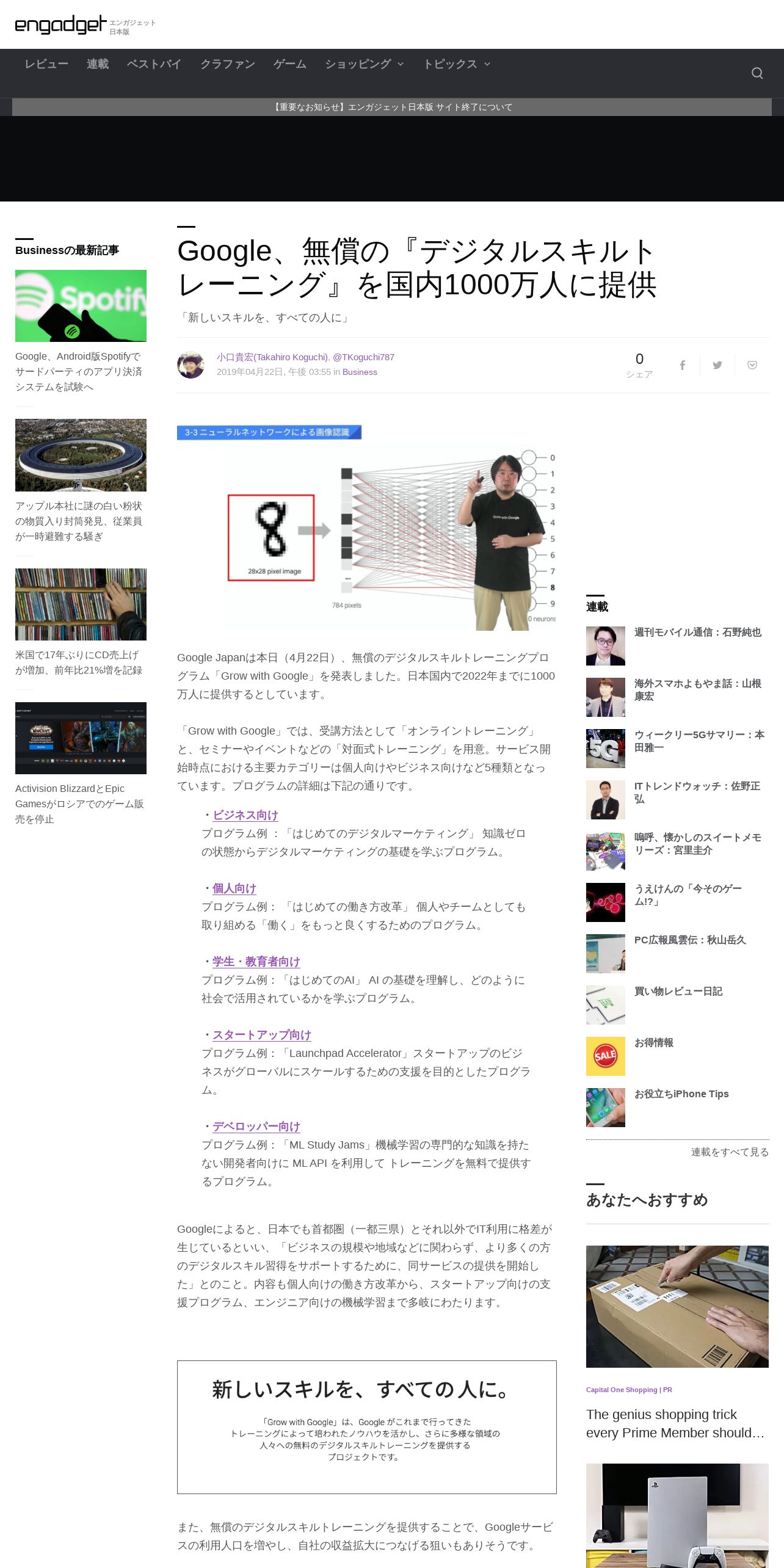Open the ベストバイ nav item
The height and width of the screenshot is (1568, 784).
click(154, 64)
